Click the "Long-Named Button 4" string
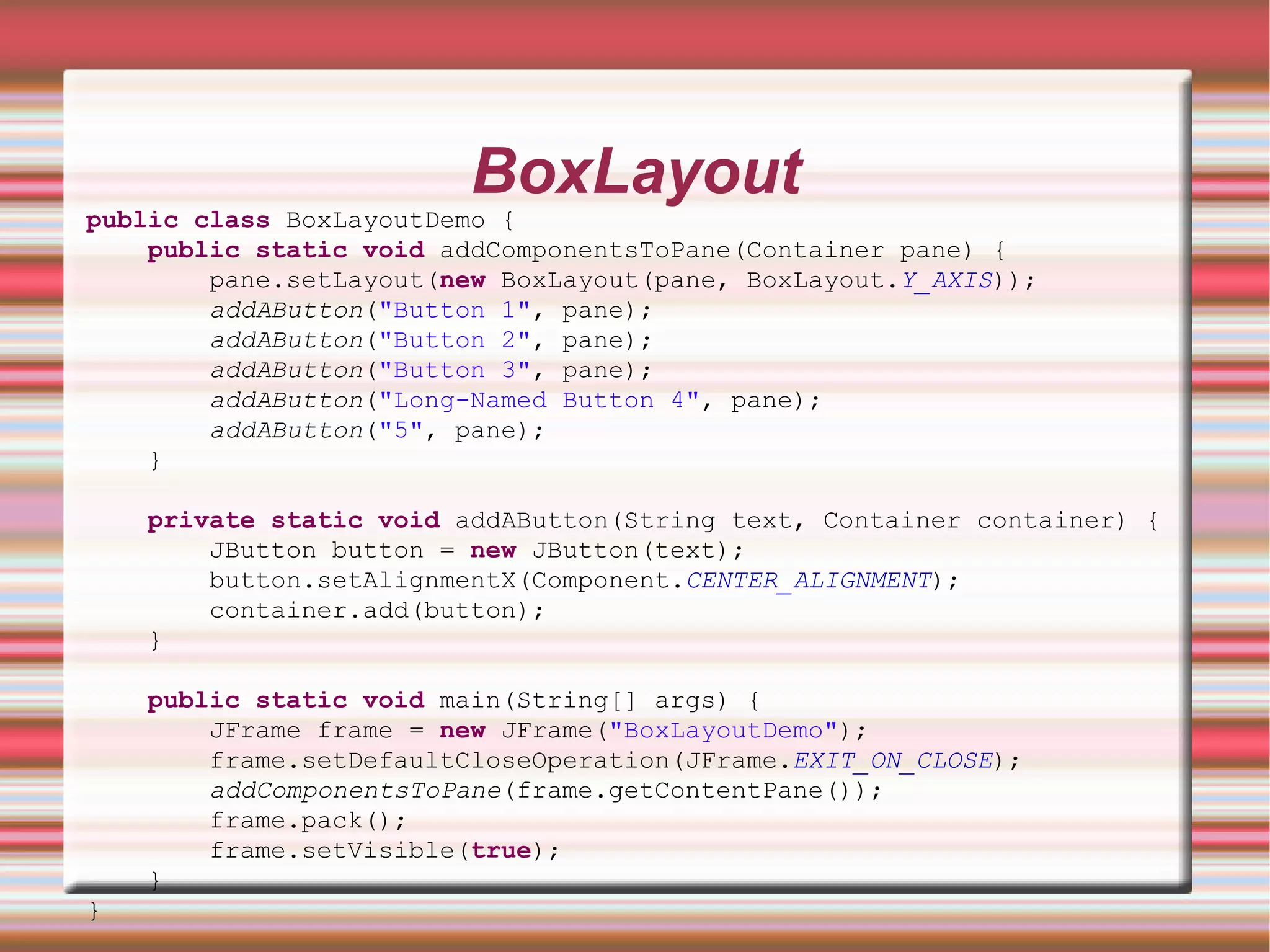 (x=540, y=401)
